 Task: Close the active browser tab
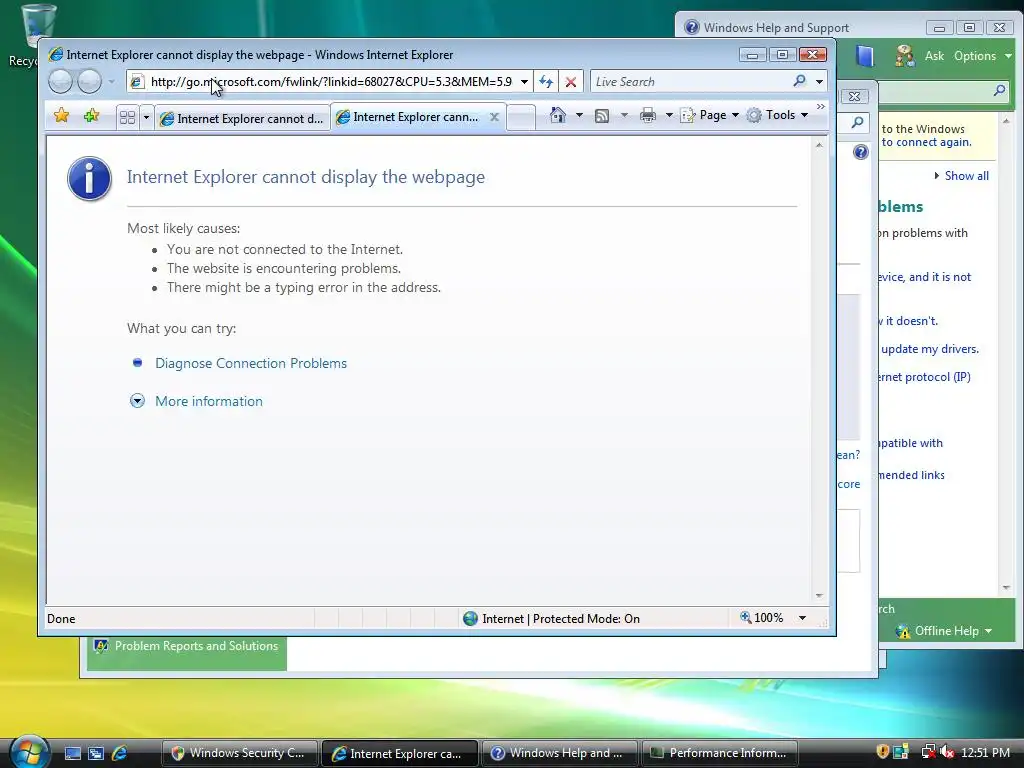(x=494, y=117)
